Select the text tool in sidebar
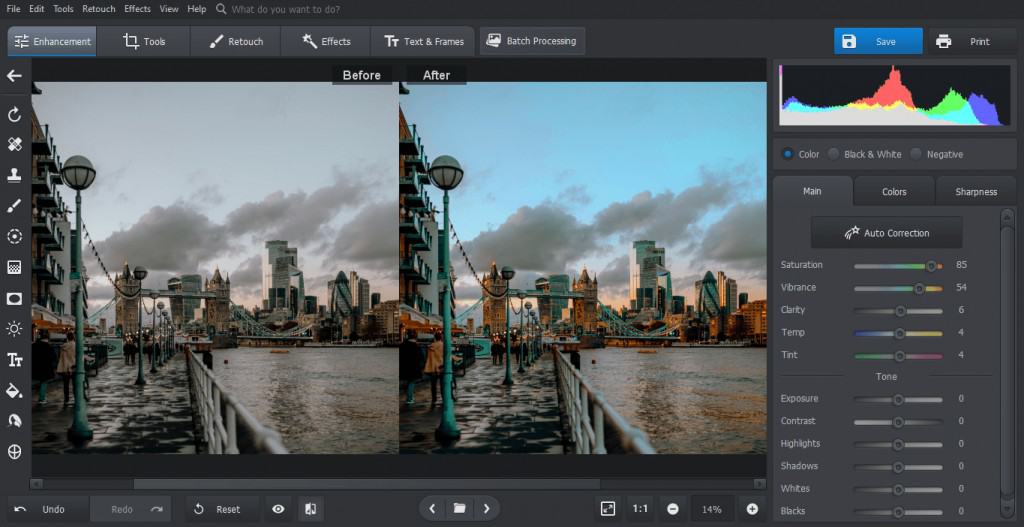Screen dimensions: 1024x527 [14, 360]
